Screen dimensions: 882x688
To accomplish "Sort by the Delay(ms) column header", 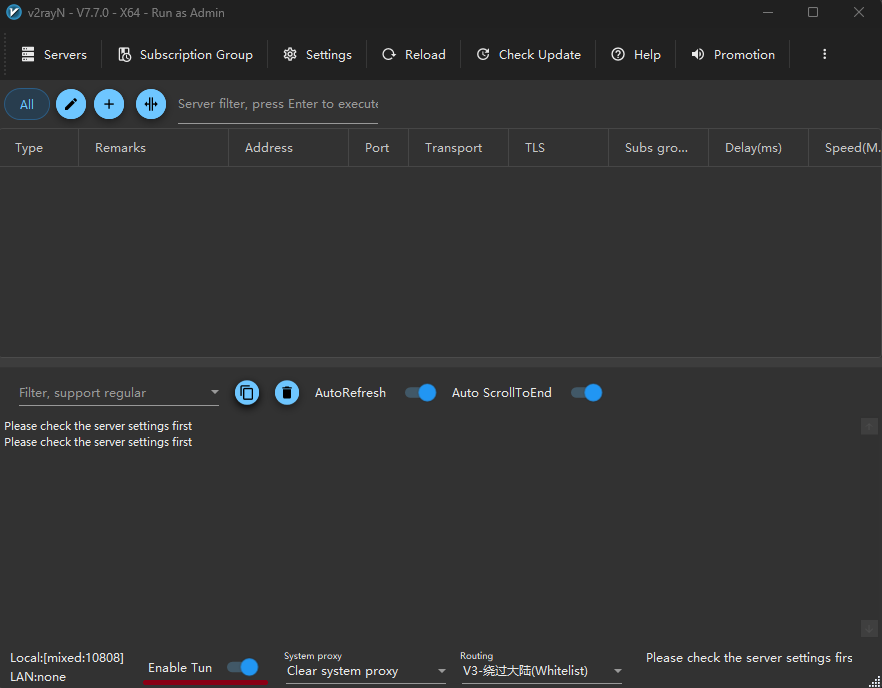I will click(x=753, y=148).
